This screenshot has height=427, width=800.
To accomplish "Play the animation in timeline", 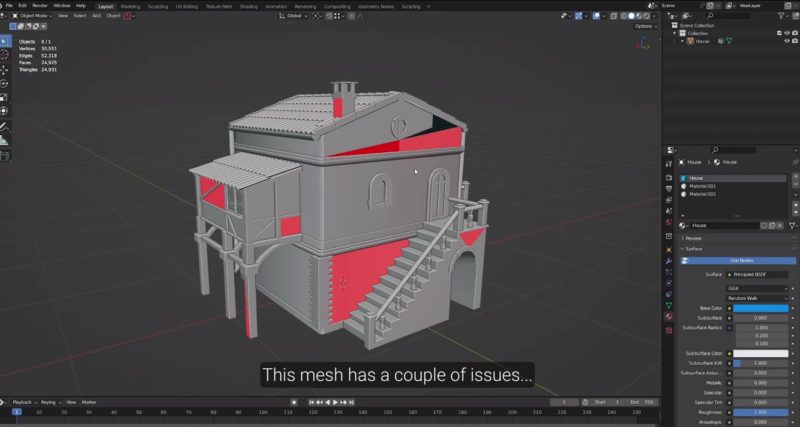I will click(335, 402).
